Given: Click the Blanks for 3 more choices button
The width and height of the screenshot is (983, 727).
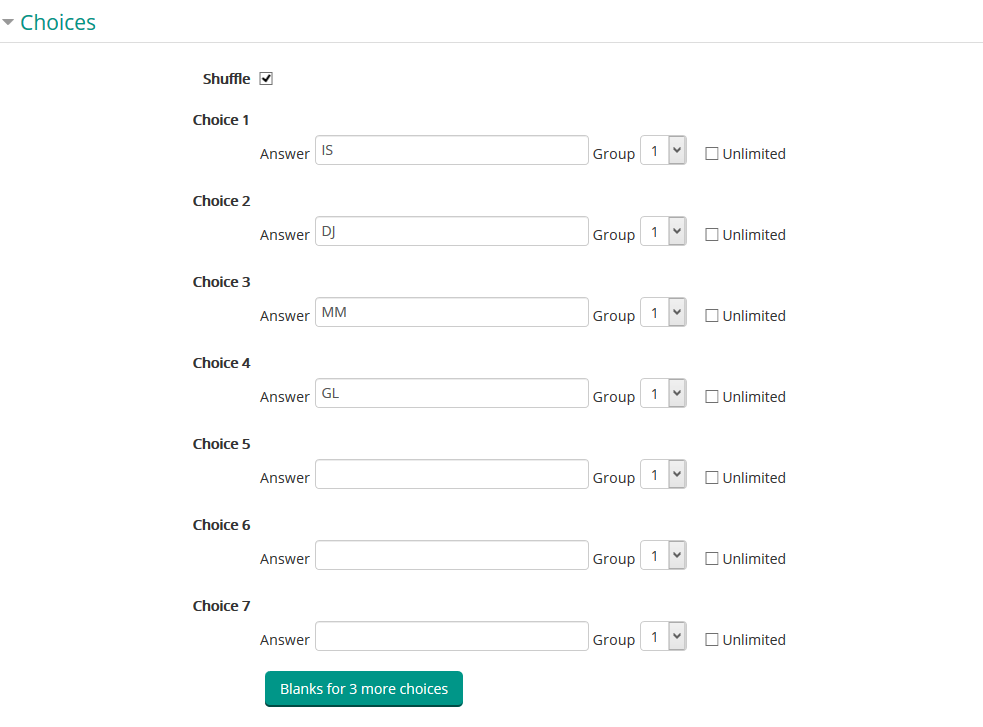Looking at the screenshot, I should pos(363,688).
